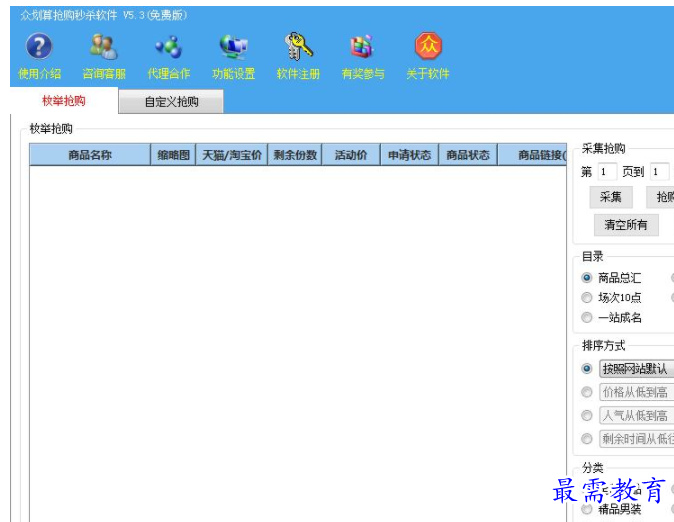Viewport: 674px width, 522px height.
Task: Select radio beside 价格从低到高
Action: (587, 392)
